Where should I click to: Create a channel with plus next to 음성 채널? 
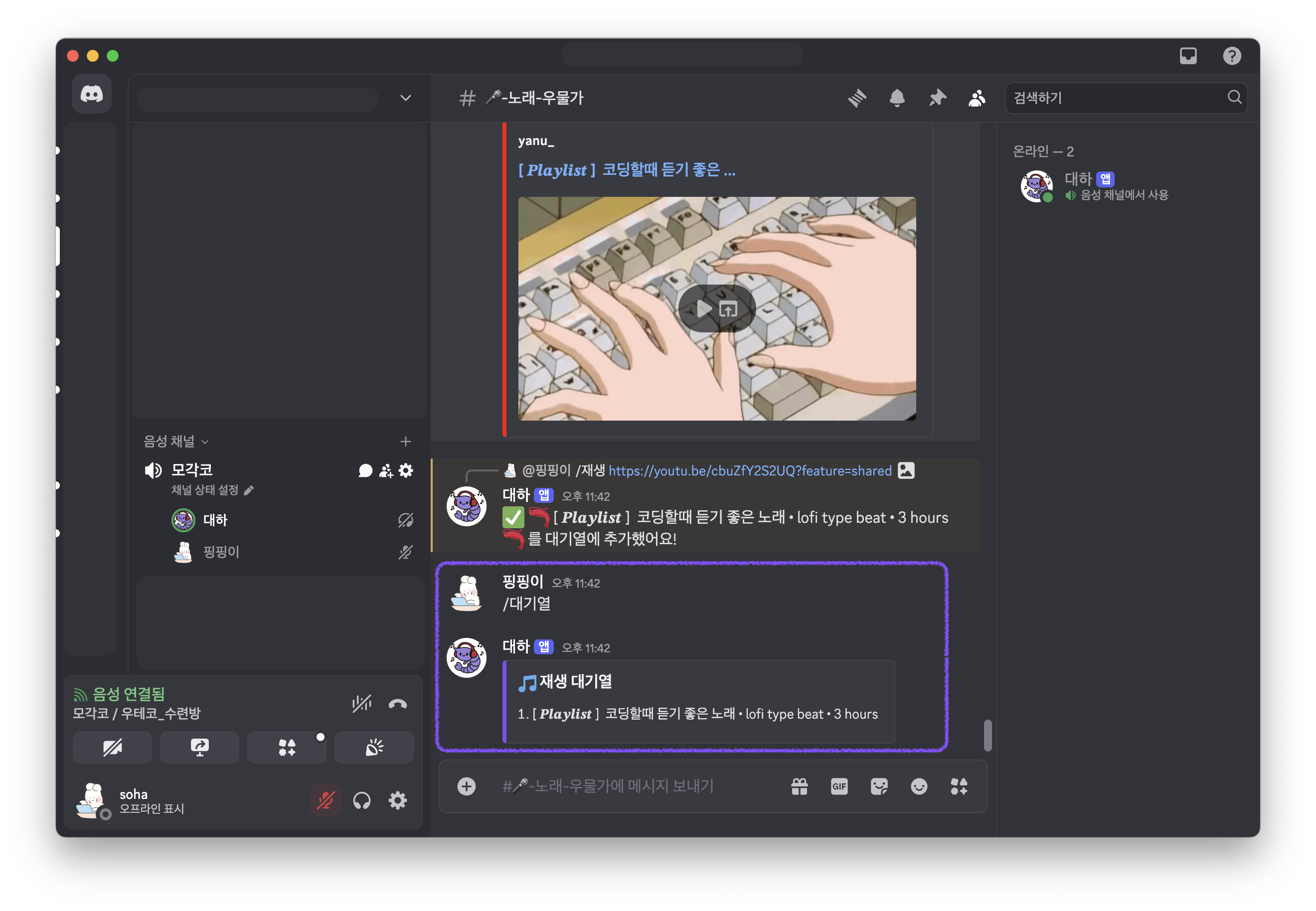405,442
